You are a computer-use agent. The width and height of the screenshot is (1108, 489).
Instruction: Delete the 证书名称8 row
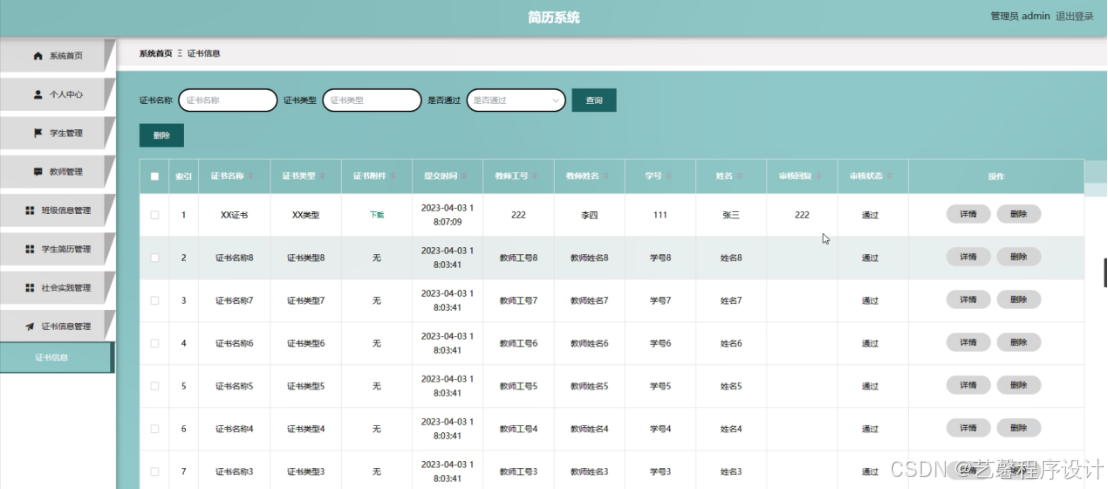coord(1019,257)
